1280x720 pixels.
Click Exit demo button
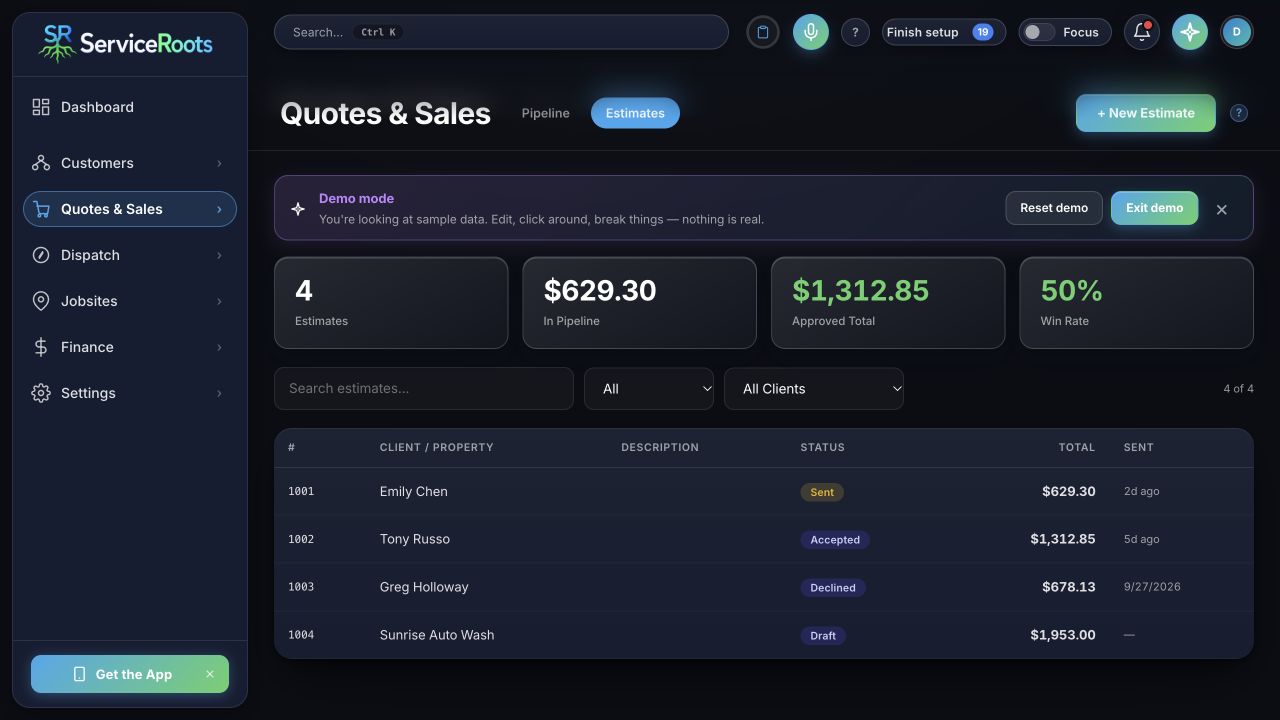point(1154,208)
